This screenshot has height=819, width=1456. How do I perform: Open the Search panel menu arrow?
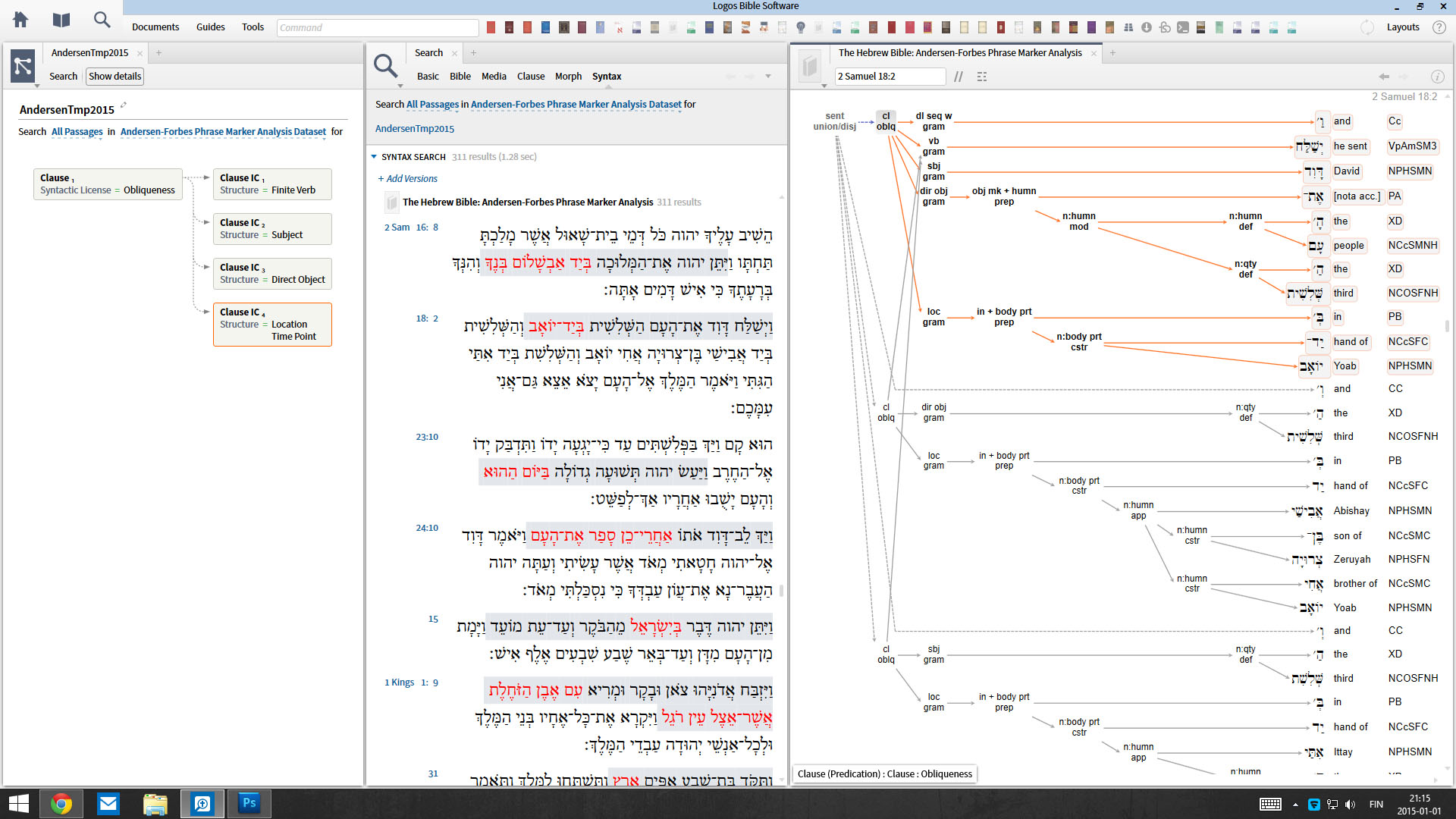click(x=400, y=85)
